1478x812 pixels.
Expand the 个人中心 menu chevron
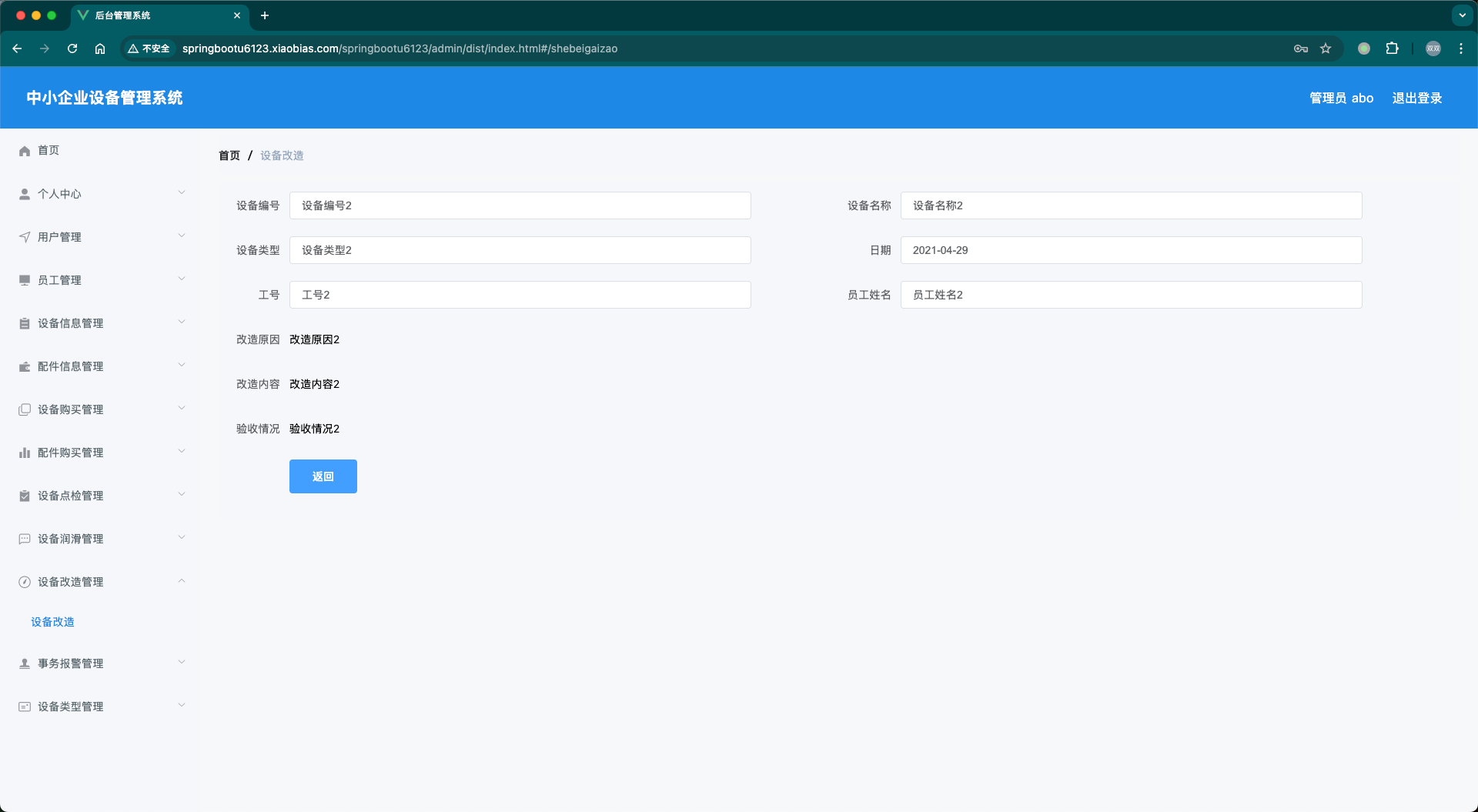(182, 193)
